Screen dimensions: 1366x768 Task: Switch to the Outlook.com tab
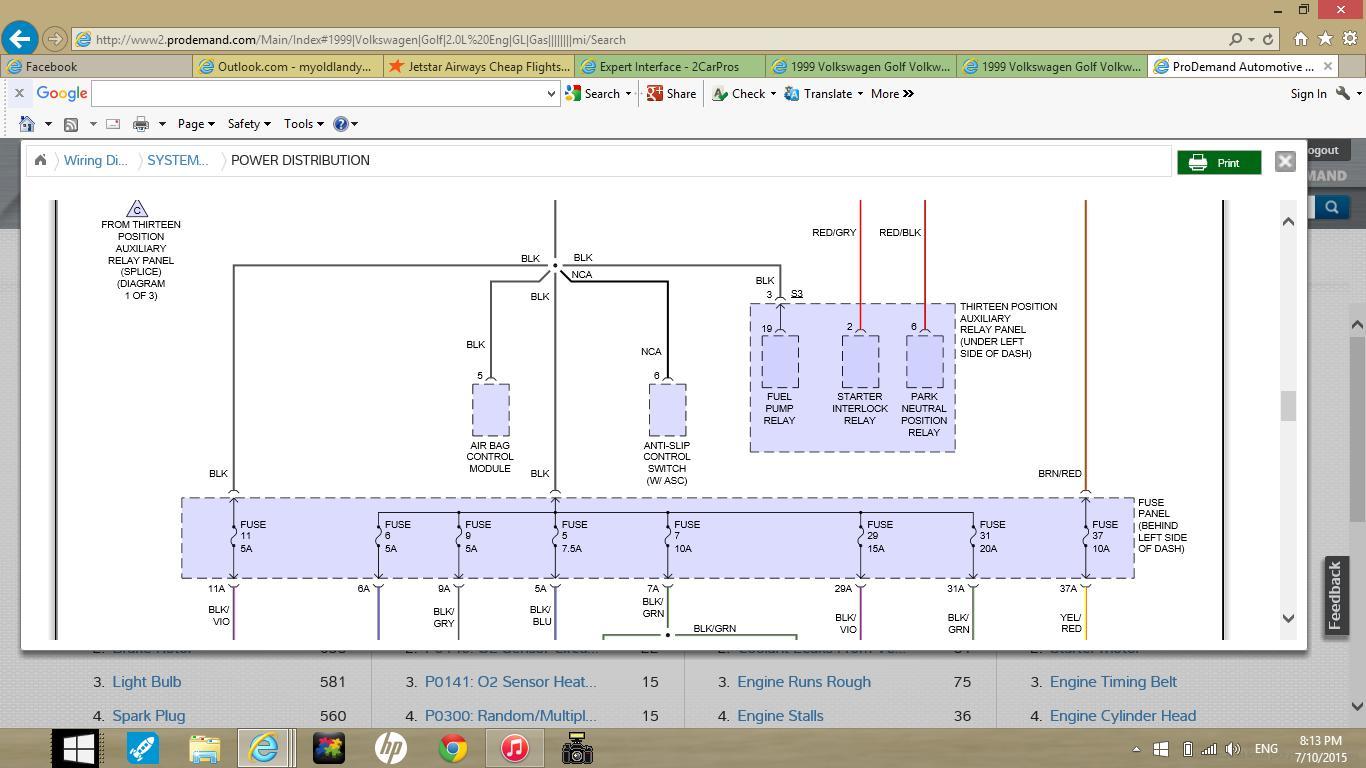tap(286, 67)
